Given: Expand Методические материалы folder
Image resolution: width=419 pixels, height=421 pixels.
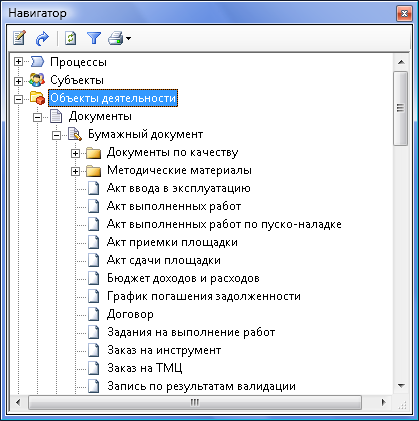Looking at the screenshot, I should point(76,171).
